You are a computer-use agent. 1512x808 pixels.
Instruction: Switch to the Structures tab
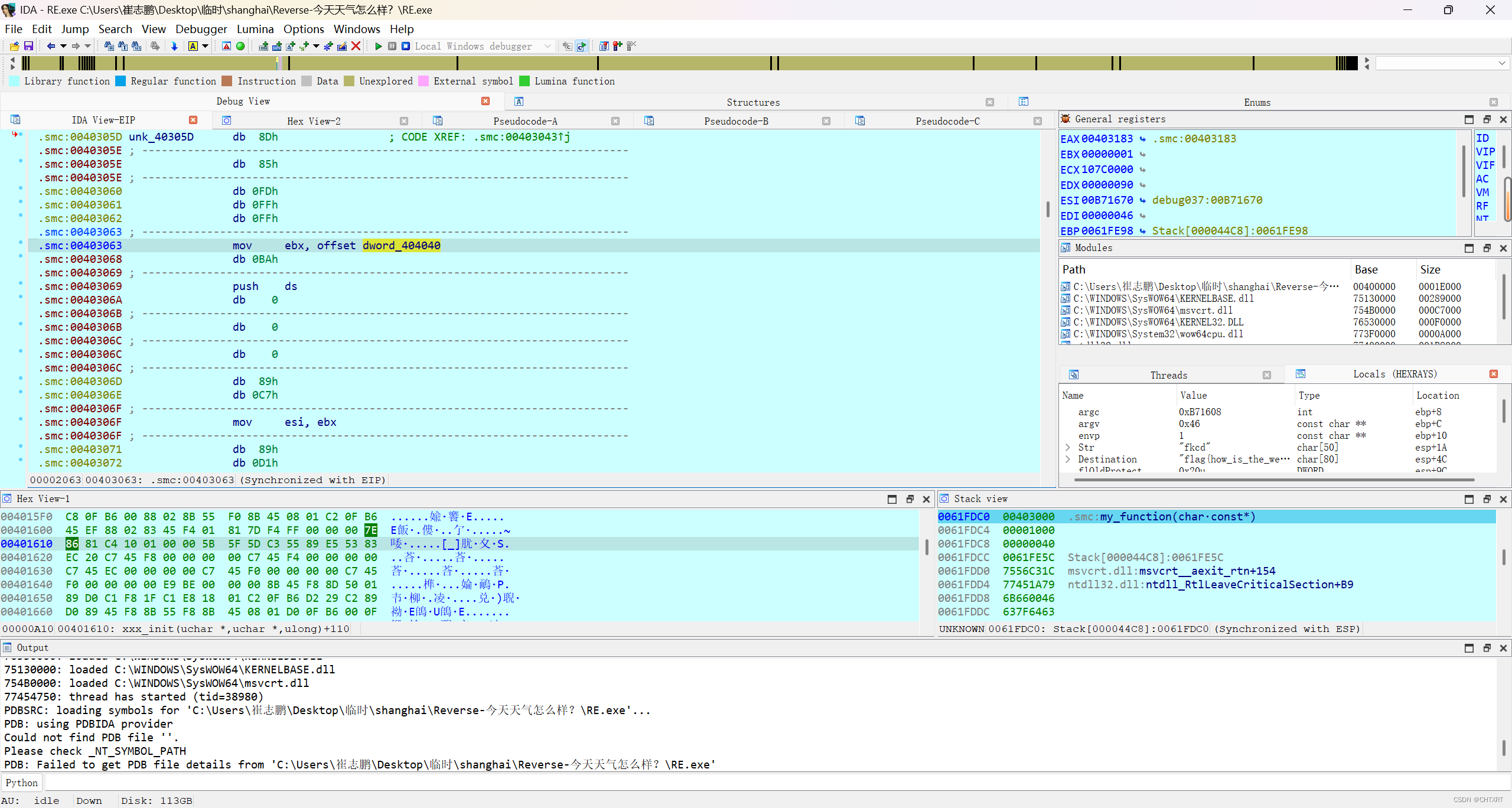pos(753,102)
